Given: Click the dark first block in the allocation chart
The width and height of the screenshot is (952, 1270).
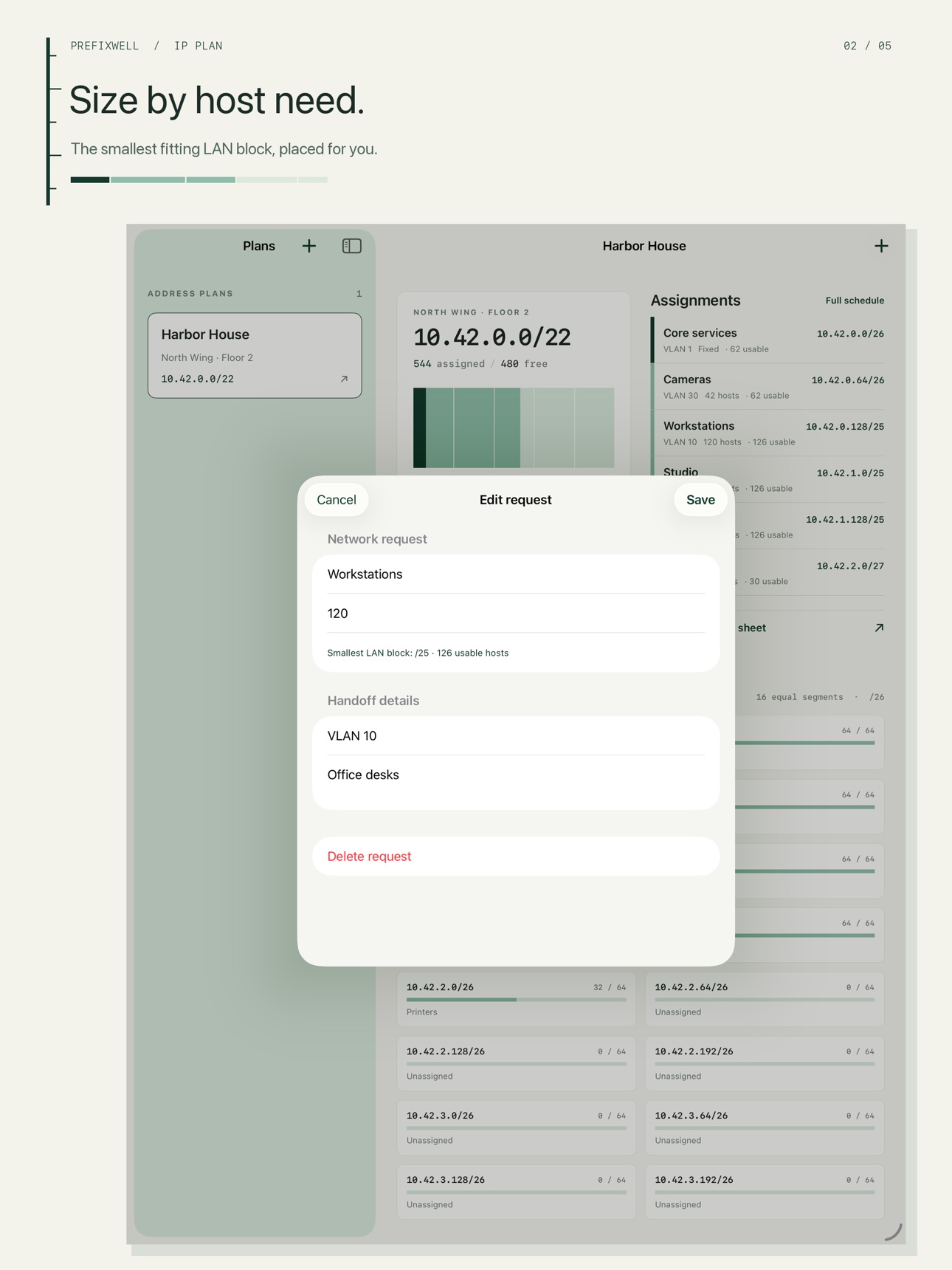Looking at the screenshot, I should click(419, 428).
